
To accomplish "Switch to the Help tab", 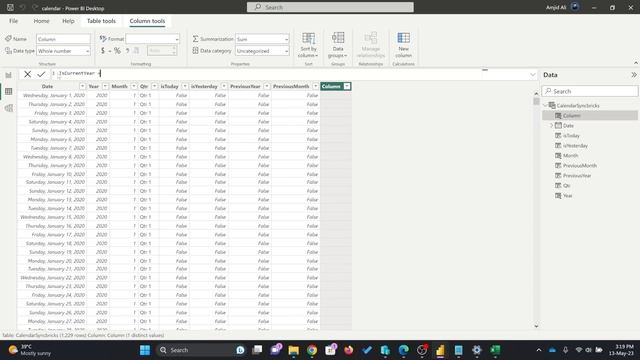I will [x=68, y=21].
